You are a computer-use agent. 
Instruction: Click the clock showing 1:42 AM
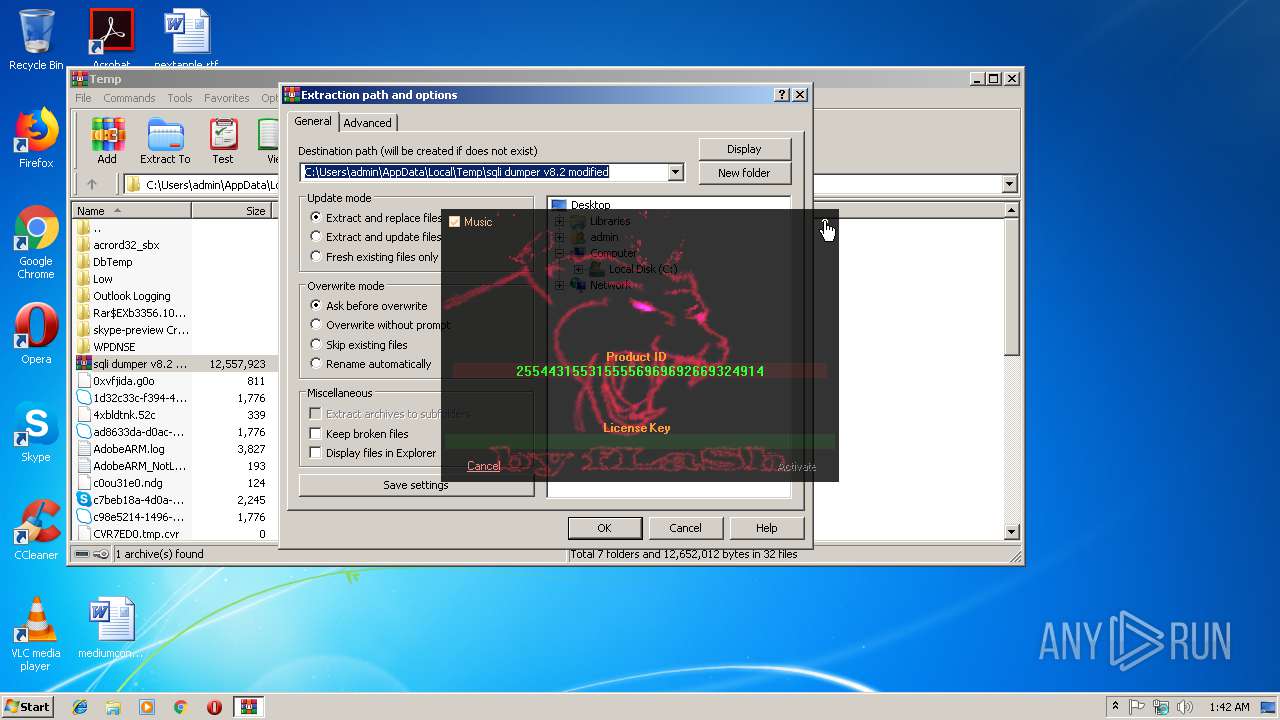click(x=1228, y=707)
